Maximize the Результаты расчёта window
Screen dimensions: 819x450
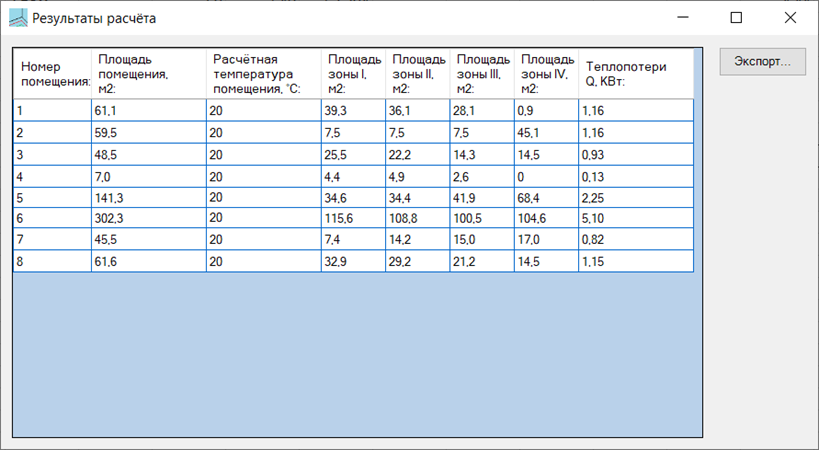tap(737, 17)
